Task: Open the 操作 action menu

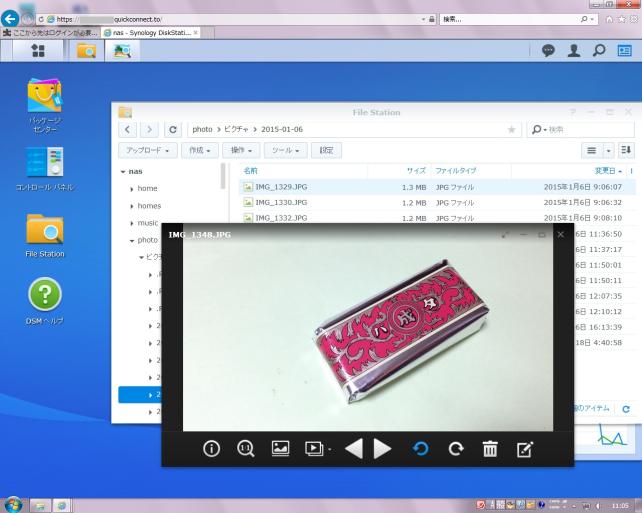Action: point(241,150)
